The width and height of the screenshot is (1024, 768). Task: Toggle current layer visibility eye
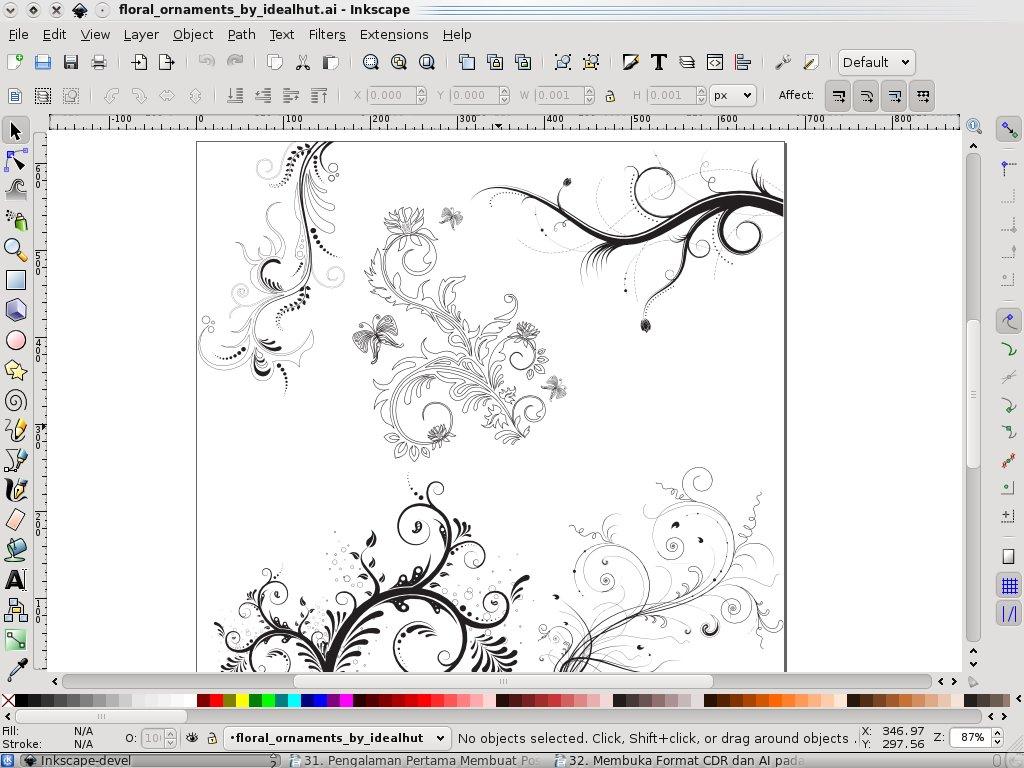click(192, 738)
